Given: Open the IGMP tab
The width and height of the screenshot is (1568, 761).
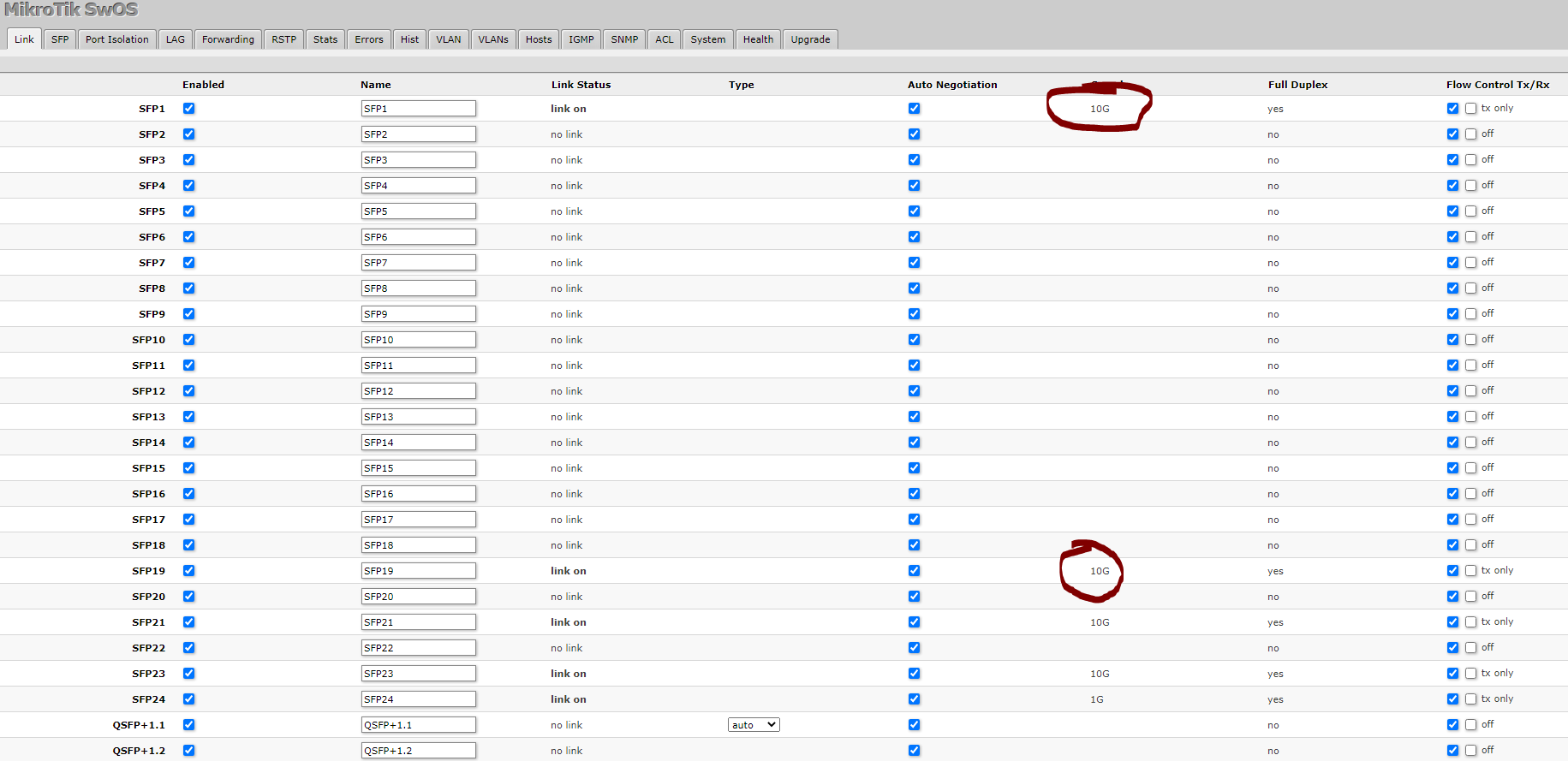Looking at the screenshot, I should point(581,39).
